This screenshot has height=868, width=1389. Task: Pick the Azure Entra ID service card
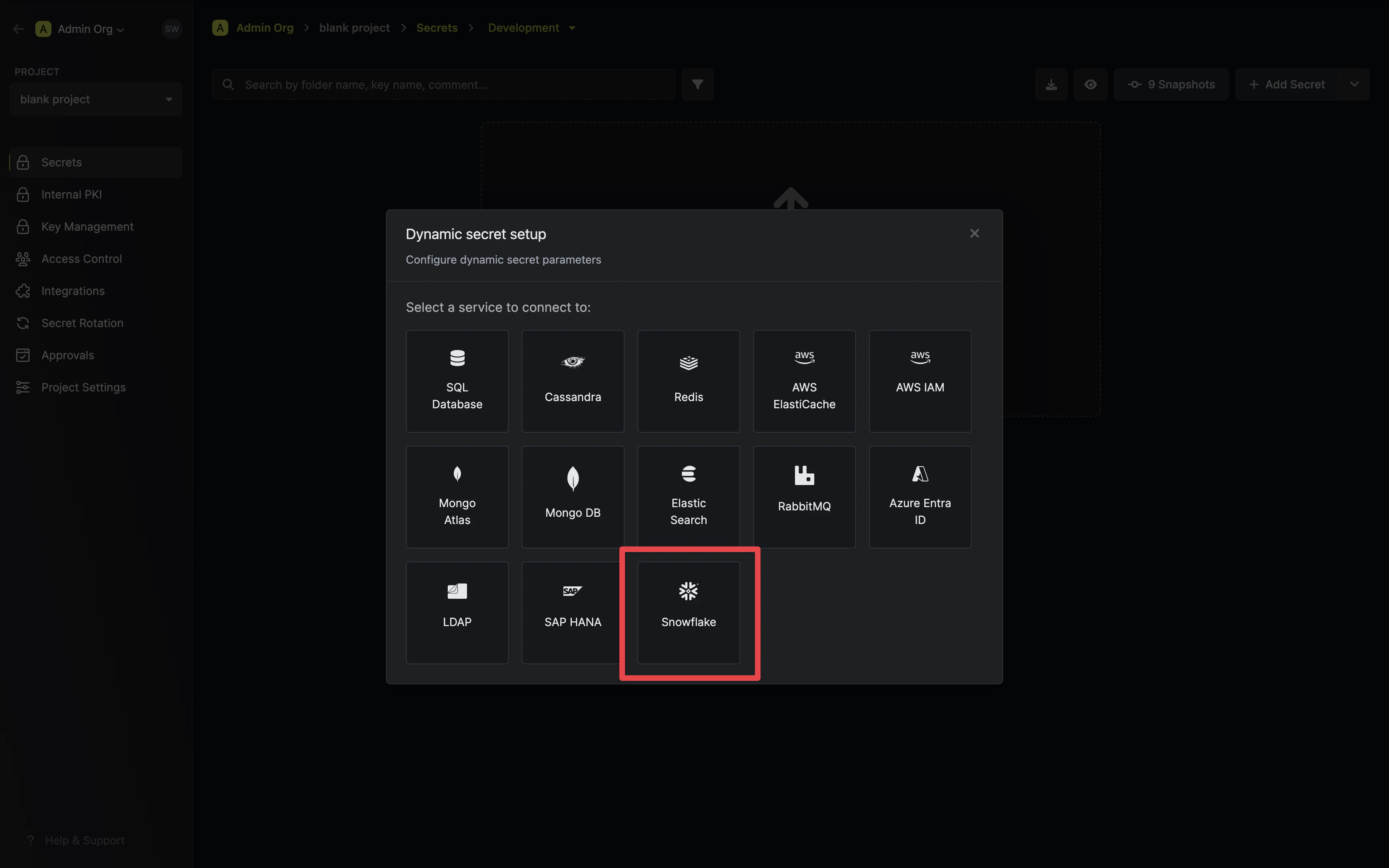pyautogui.click(x=920, y=497)
